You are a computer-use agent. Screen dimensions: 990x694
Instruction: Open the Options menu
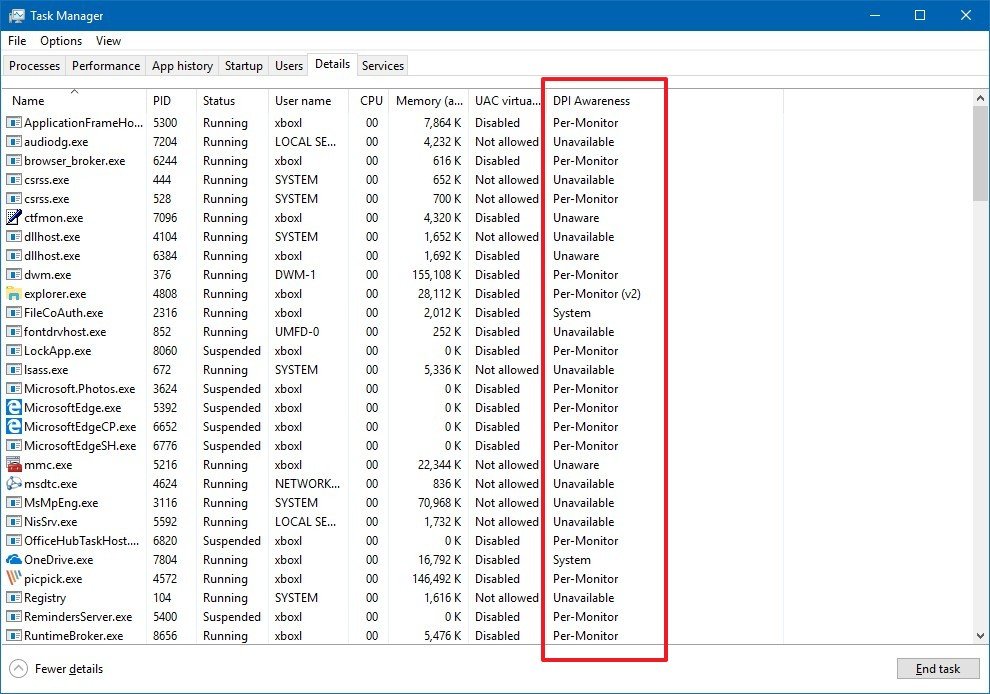tap(61, 40)
